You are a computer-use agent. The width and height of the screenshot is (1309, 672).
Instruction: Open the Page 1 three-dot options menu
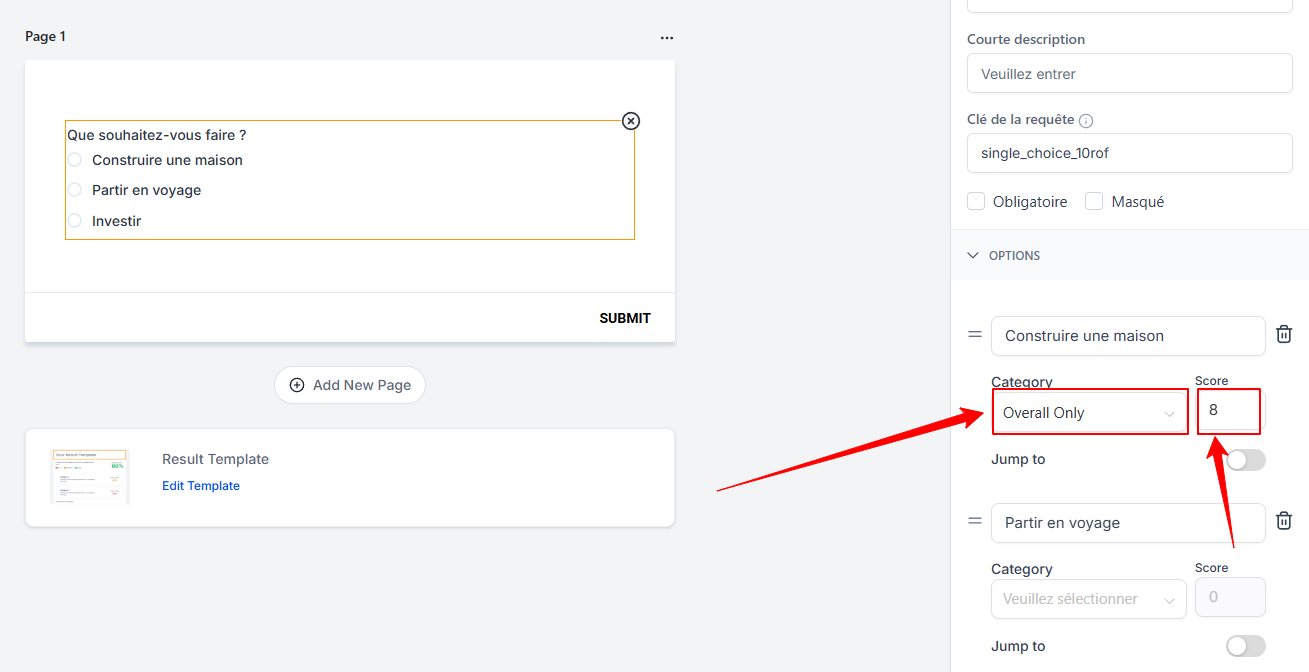coord(667,38)
